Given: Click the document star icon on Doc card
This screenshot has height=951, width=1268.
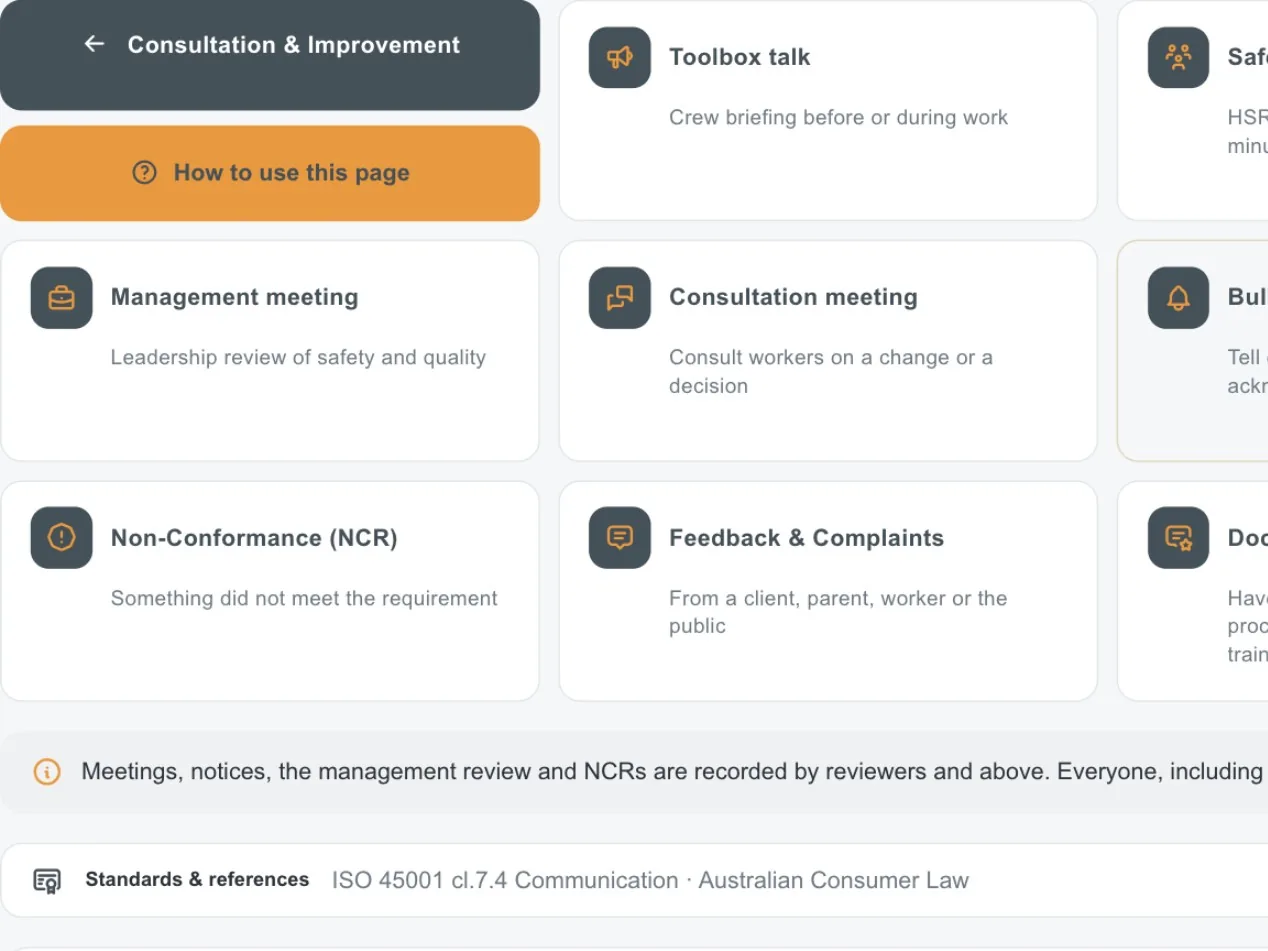Looking at the screenshot, I should pyautogui.click(x=1179, y=538).
